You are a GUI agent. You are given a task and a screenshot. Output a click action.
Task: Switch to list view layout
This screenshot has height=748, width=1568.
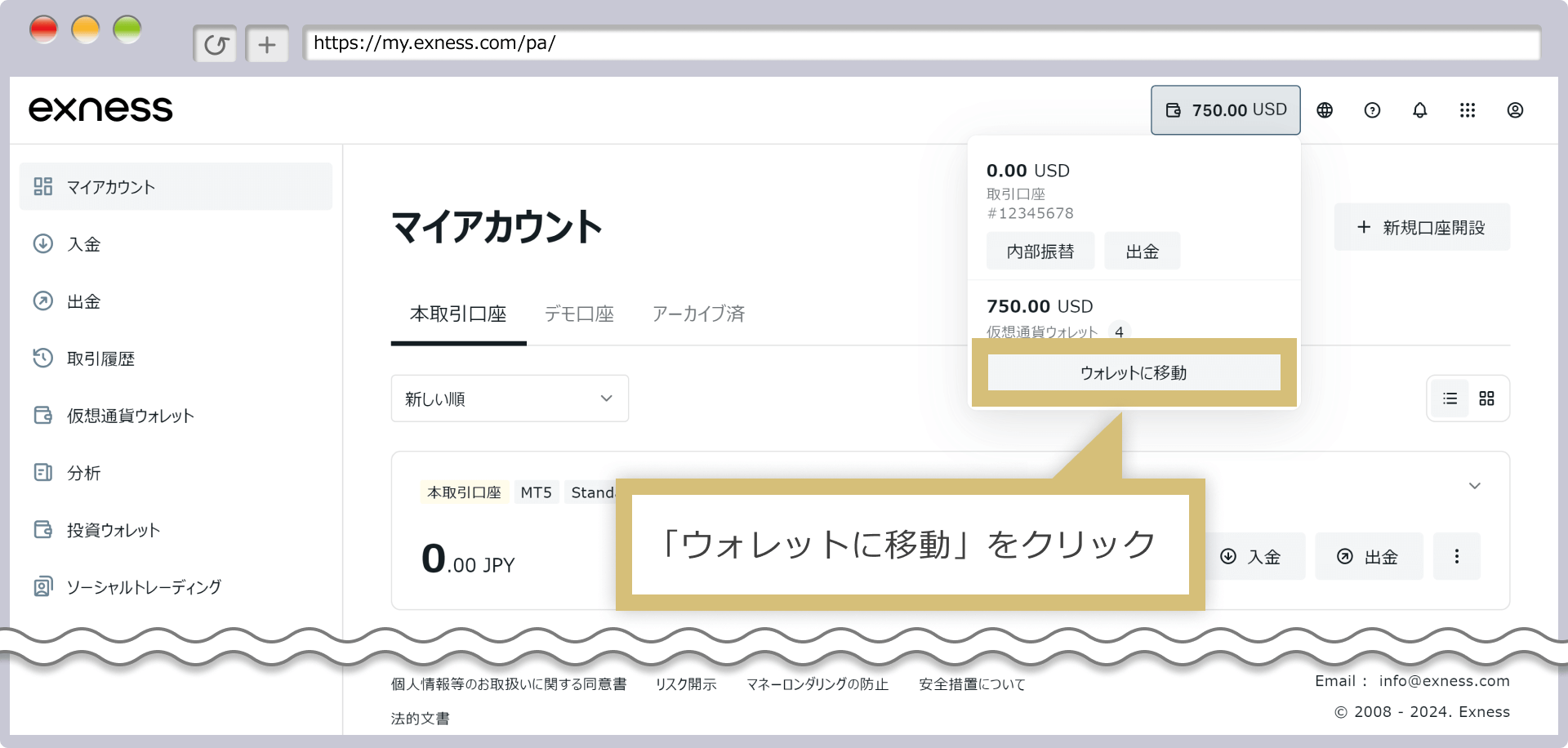(1450, 398)
